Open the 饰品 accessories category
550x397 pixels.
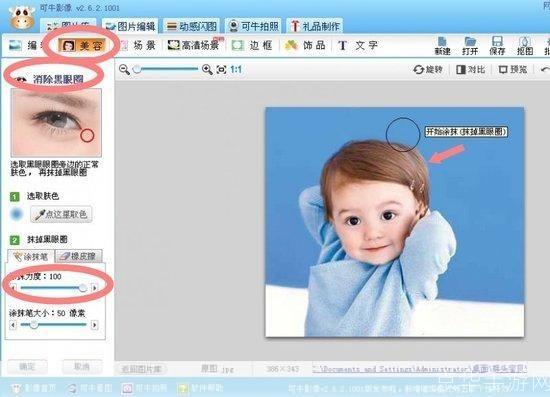(x=305, y=45)
